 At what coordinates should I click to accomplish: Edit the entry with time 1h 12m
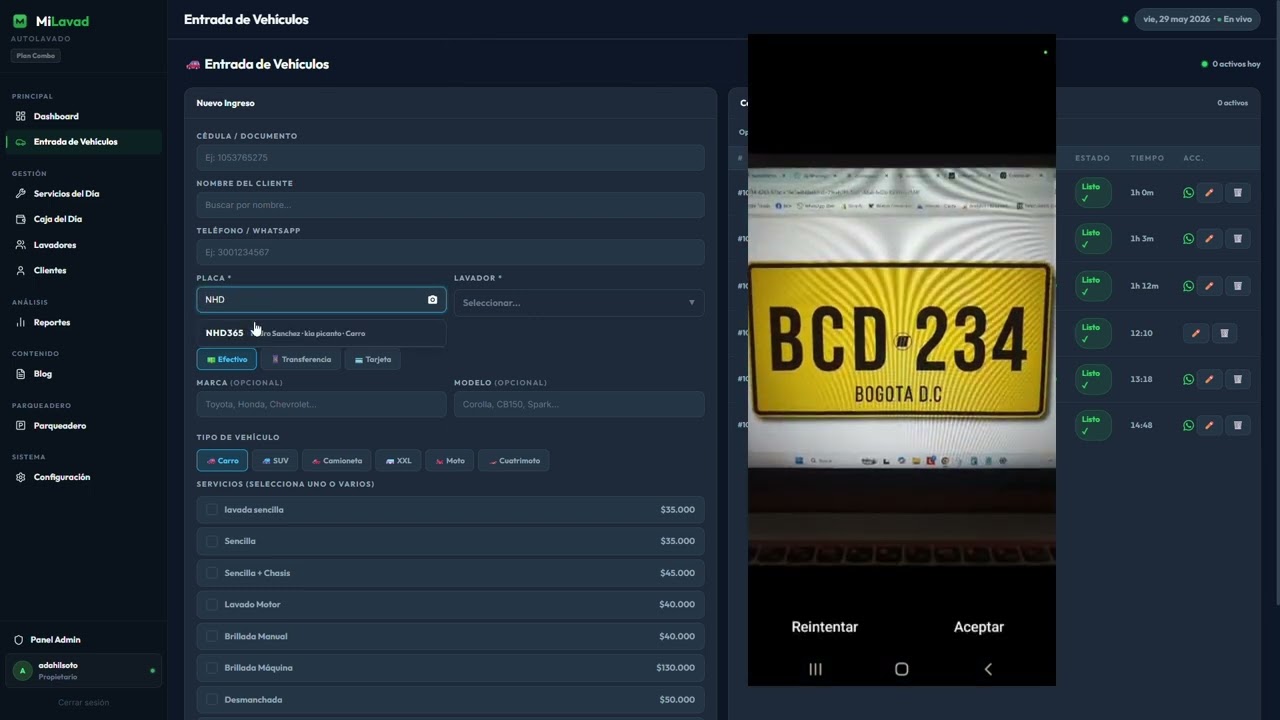1209,286
